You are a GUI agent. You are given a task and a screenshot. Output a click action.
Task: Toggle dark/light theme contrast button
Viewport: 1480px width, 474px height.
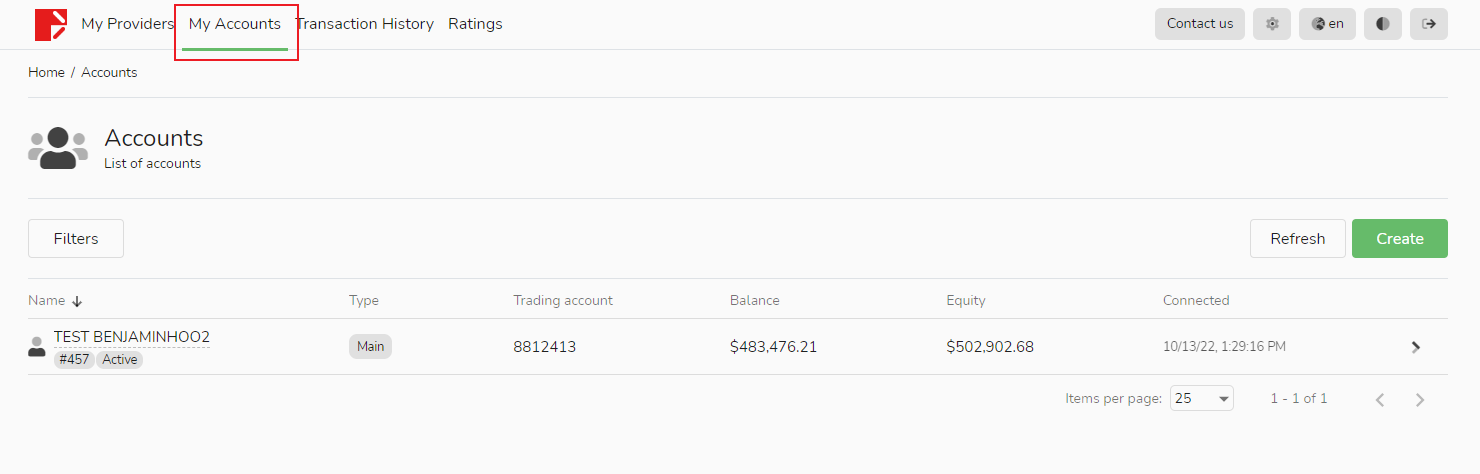coord(1382,24)
